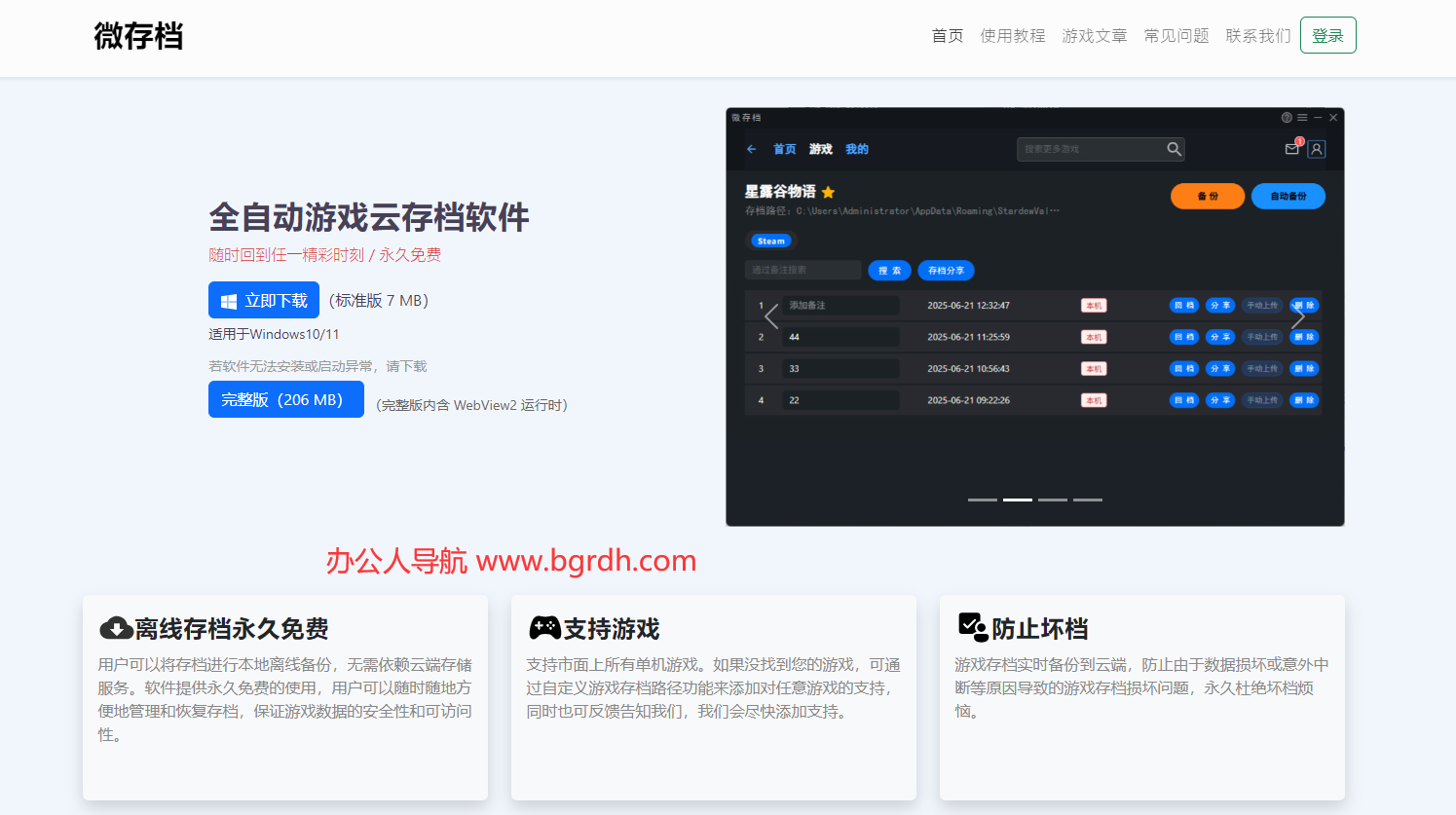The width and height of the screenshot is (1456, 815).
Task: Click the note field containing 22
Action: [840, 400]
